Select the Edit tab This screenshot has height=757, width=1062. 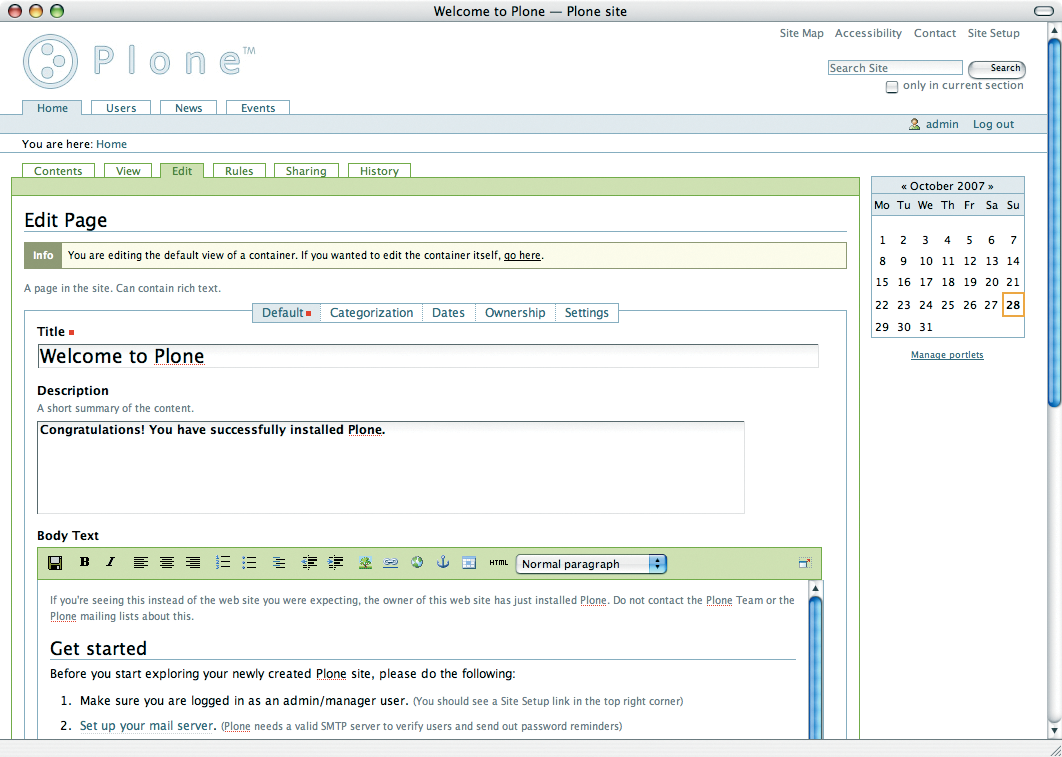coord(182,171)
